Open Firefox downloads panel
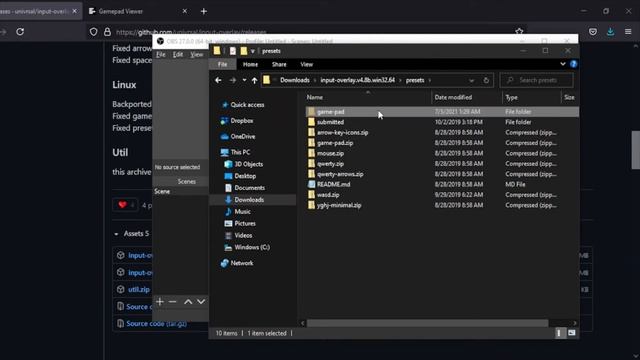The width and height of the screenshot is (640, 360). (x=611, y=32)
